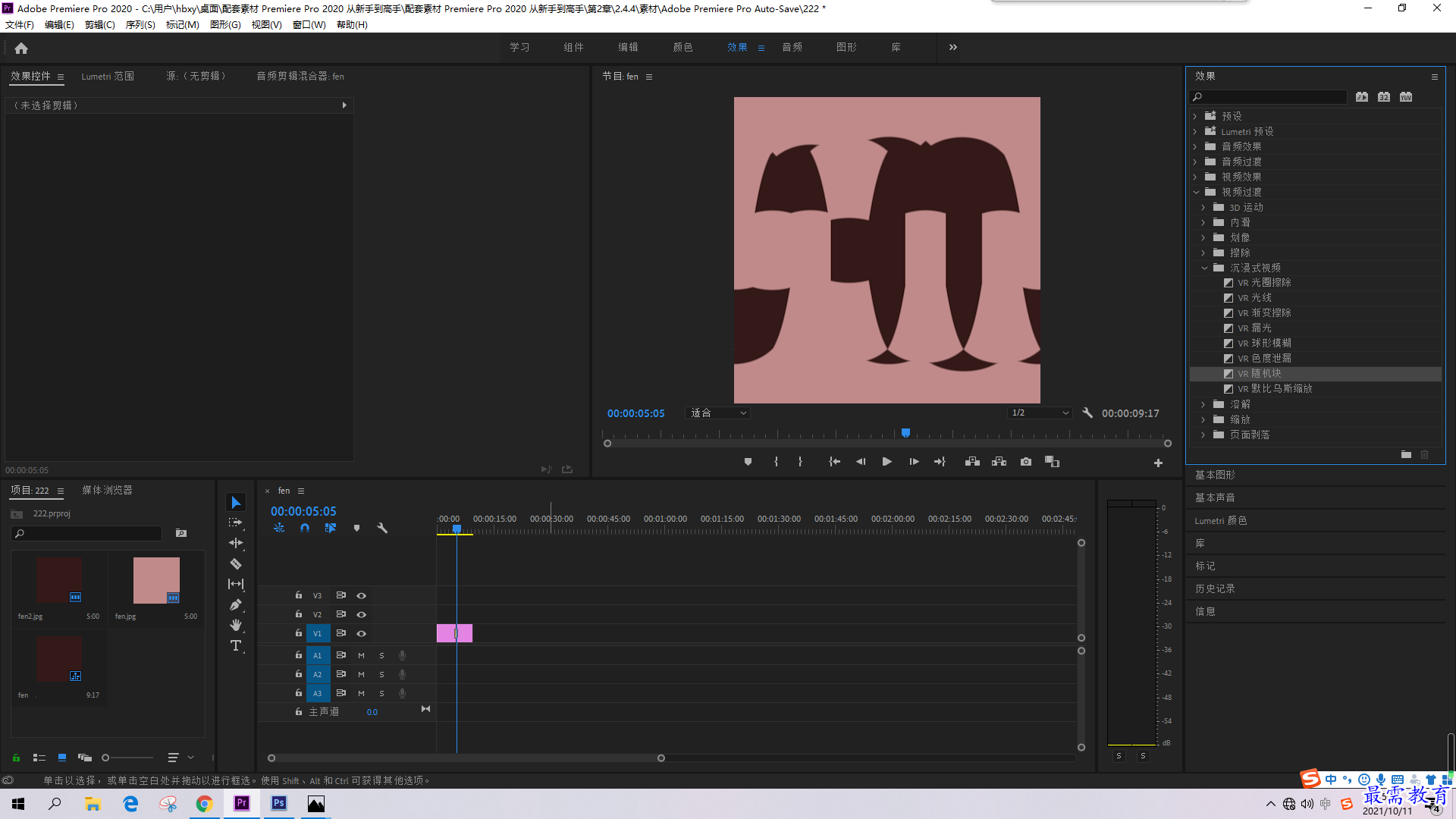Step forward one frame in Program monitor
The height and width of the screenshot is (819, 1456).
coord(914,462)
